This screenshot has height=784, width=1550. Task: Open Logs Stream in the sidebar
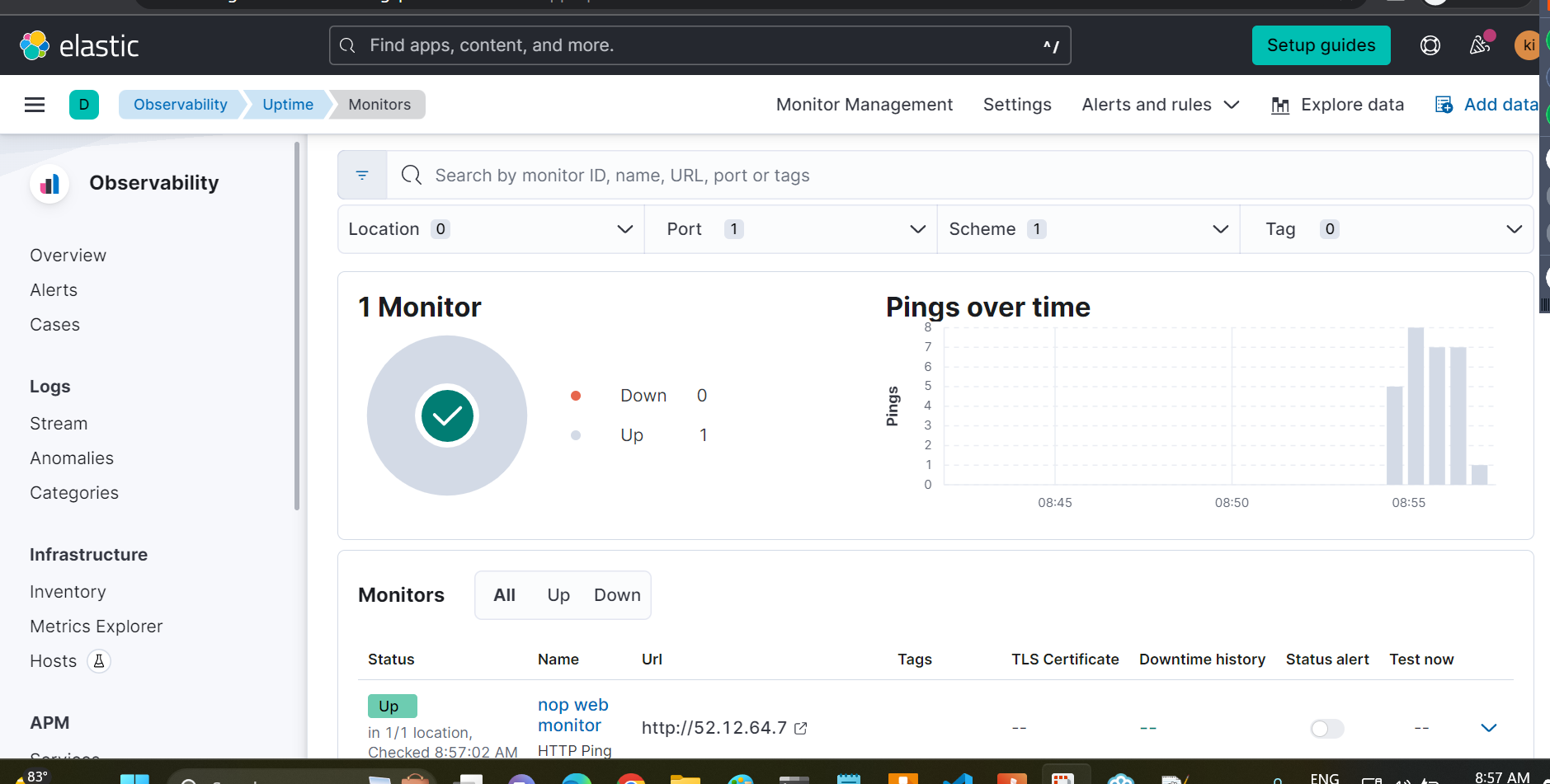pyautogui.click(x=59, y=424)
